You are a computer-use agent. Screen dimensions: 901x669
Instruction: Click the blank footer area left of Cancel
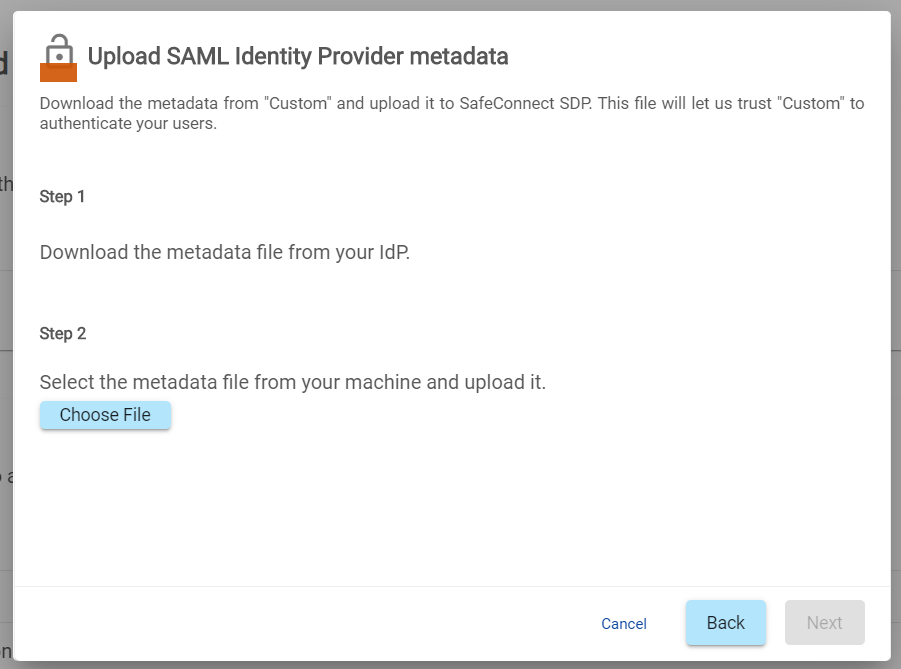point(300,624)
